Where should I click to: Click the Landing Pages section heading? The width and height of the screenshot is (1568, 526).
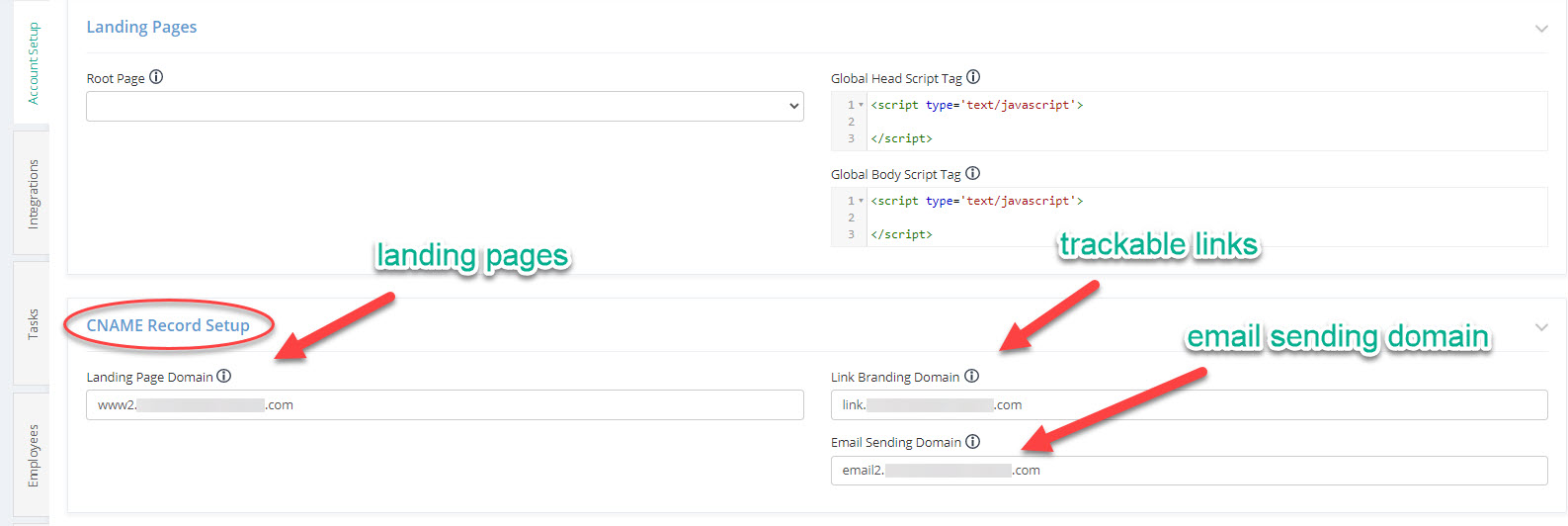coord(141,27)
